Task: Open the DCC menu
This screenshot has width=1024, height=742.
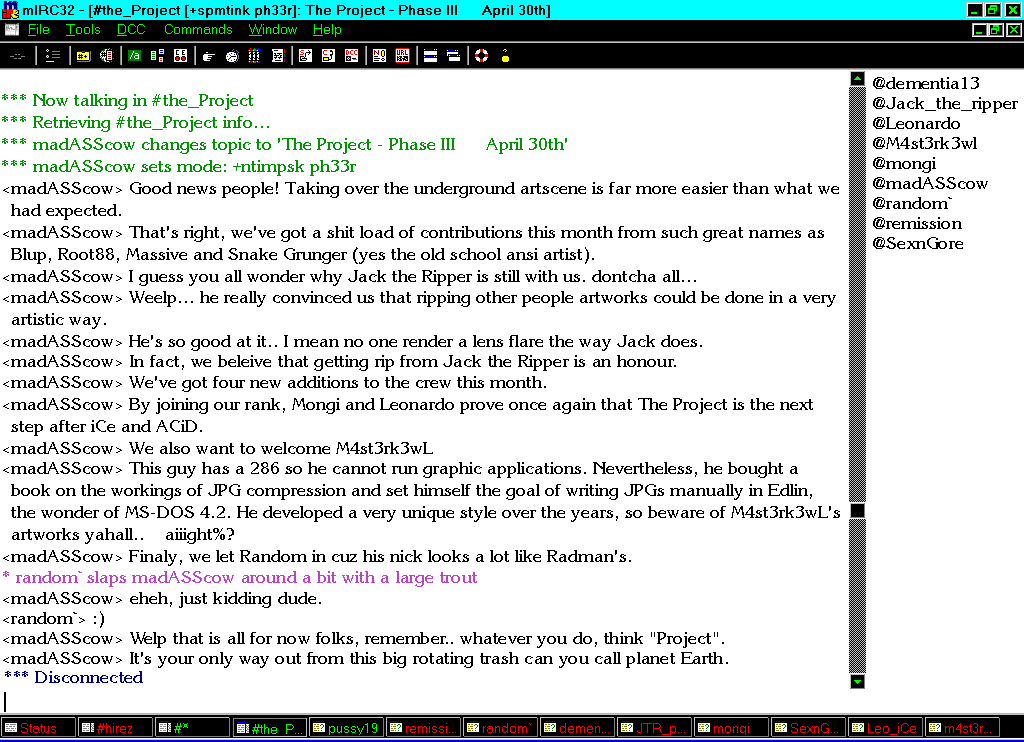Action: [131, 30]
